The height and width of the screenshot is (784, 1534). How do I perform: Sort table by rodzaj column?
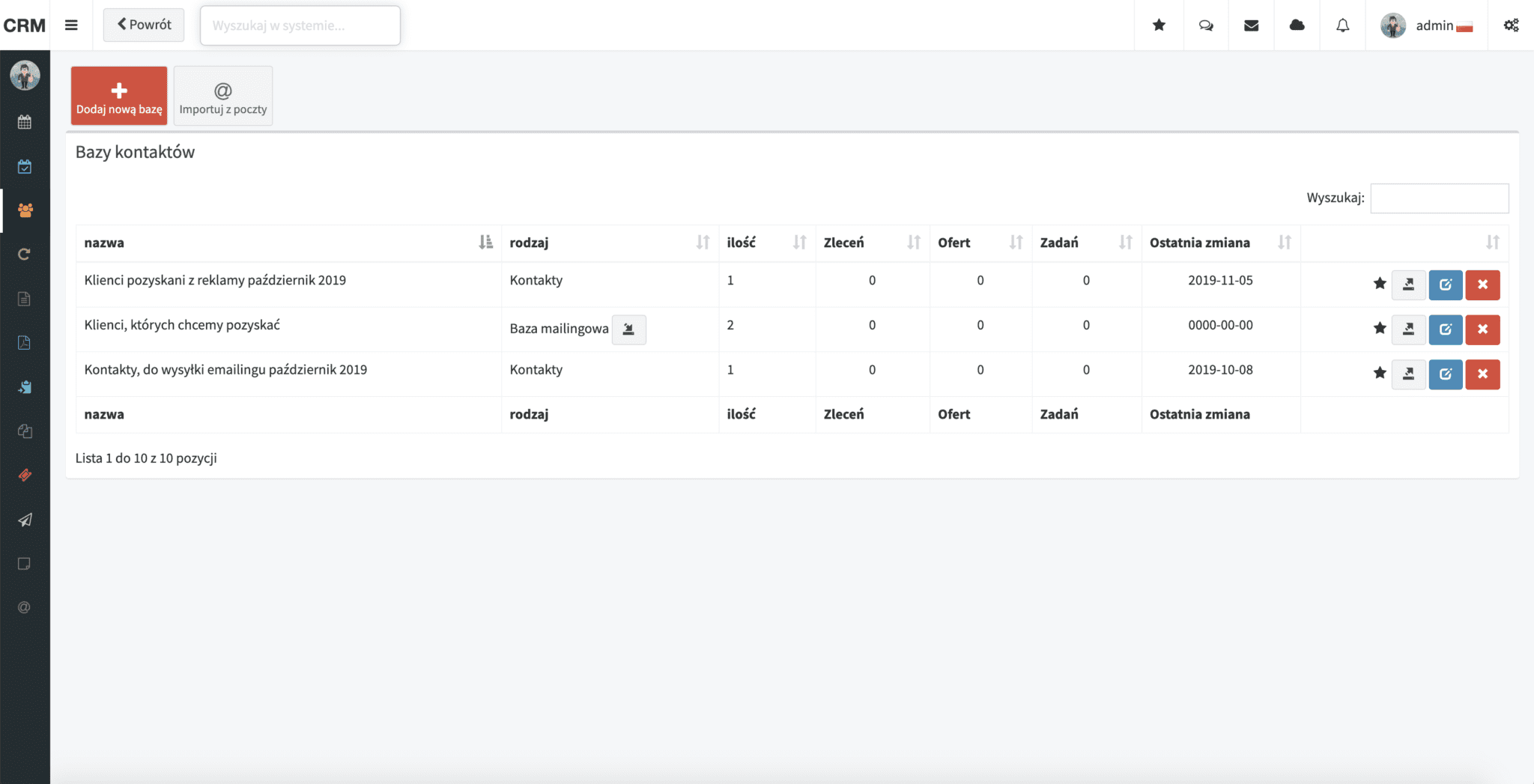pyautogui.click(x=610, y=243)
